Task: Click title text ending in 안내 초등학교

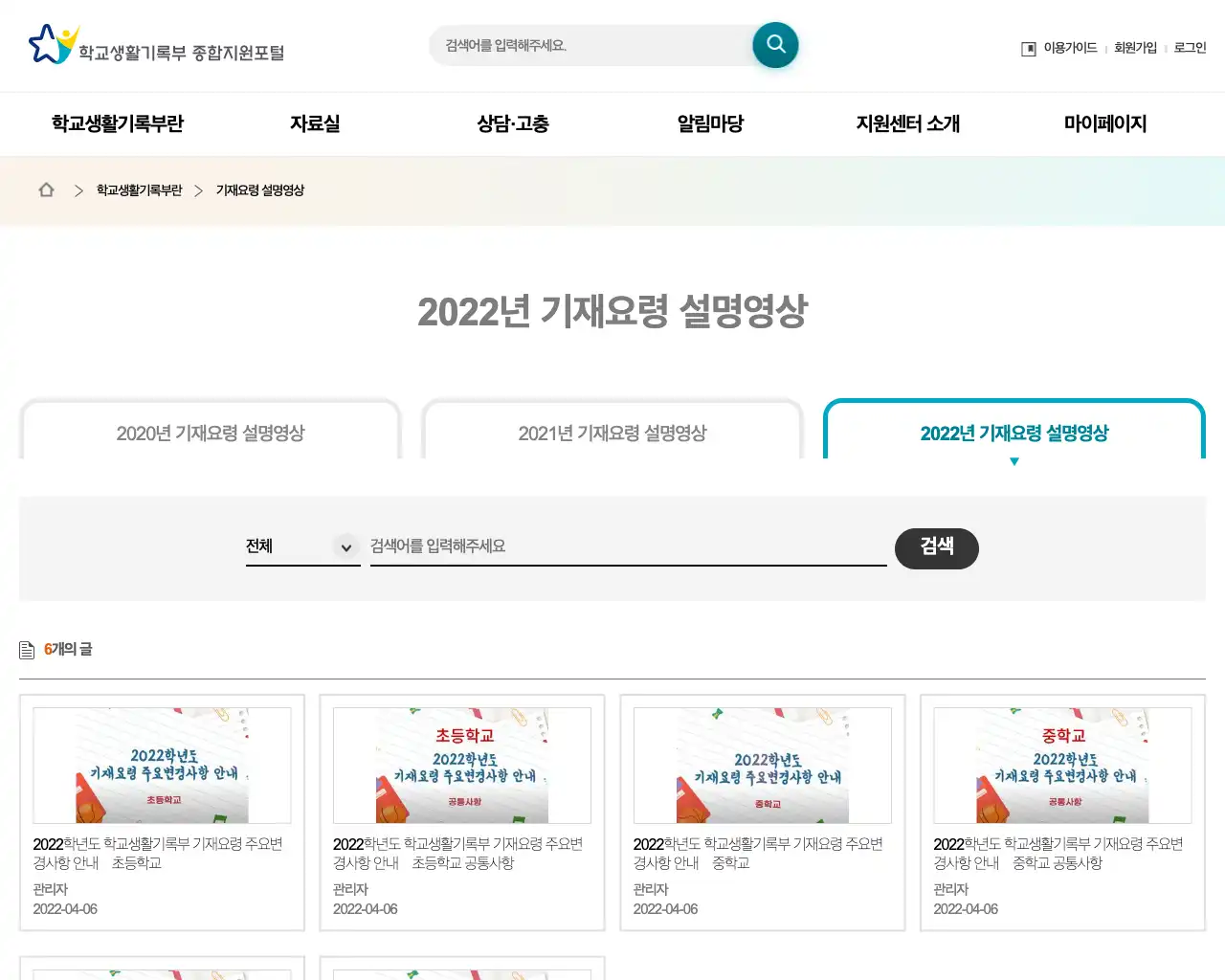Action: [158, 854]
